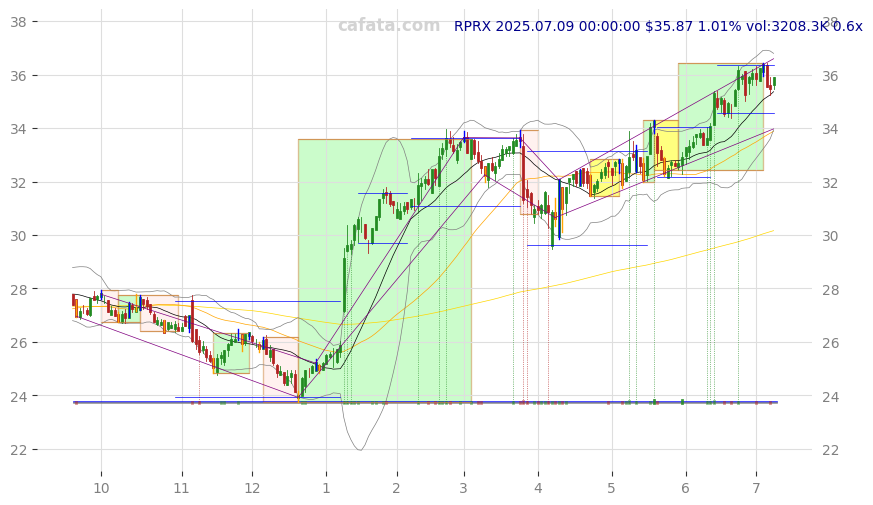873x505 pixels.
Task: Pick month 12 on the time axis
Action: (252, 488)
